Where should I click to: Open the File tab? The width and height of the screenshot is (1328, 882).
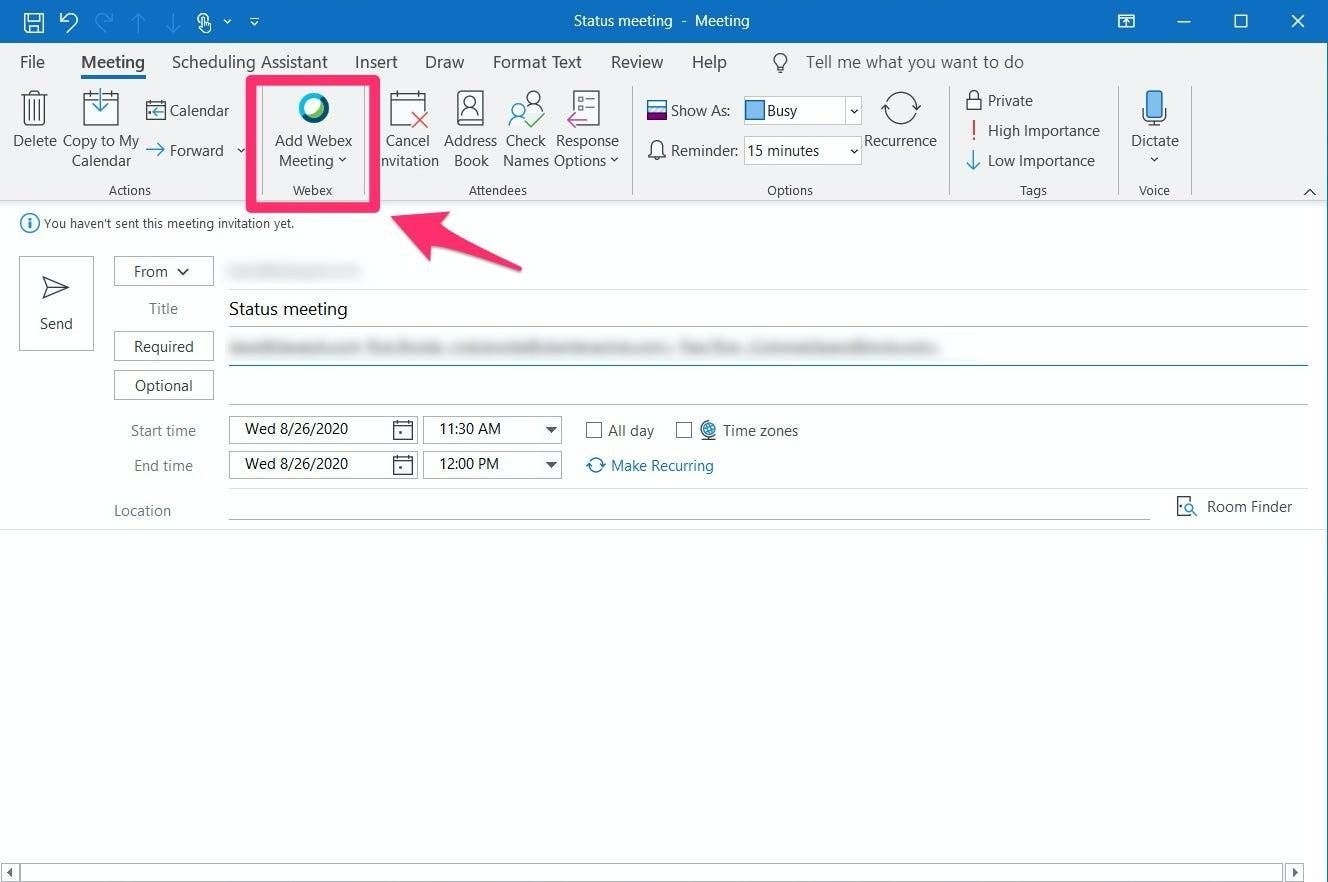(32, 62)
